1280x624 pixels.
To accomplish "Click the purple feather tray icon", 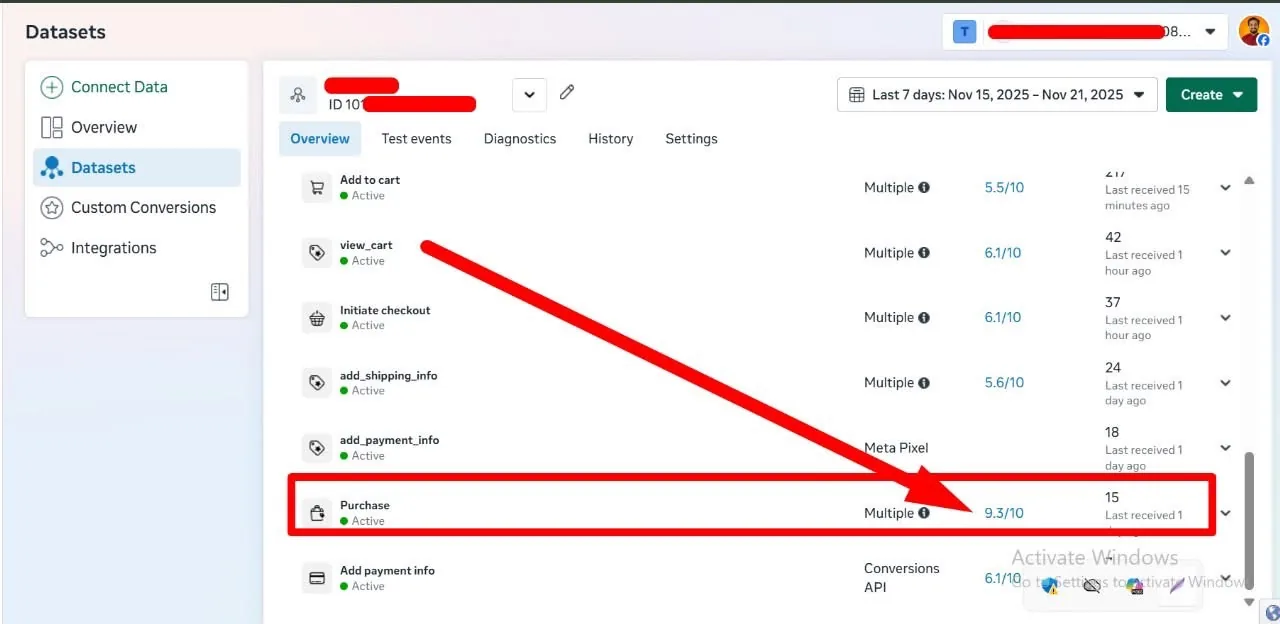I will [x=1177, y=585].
